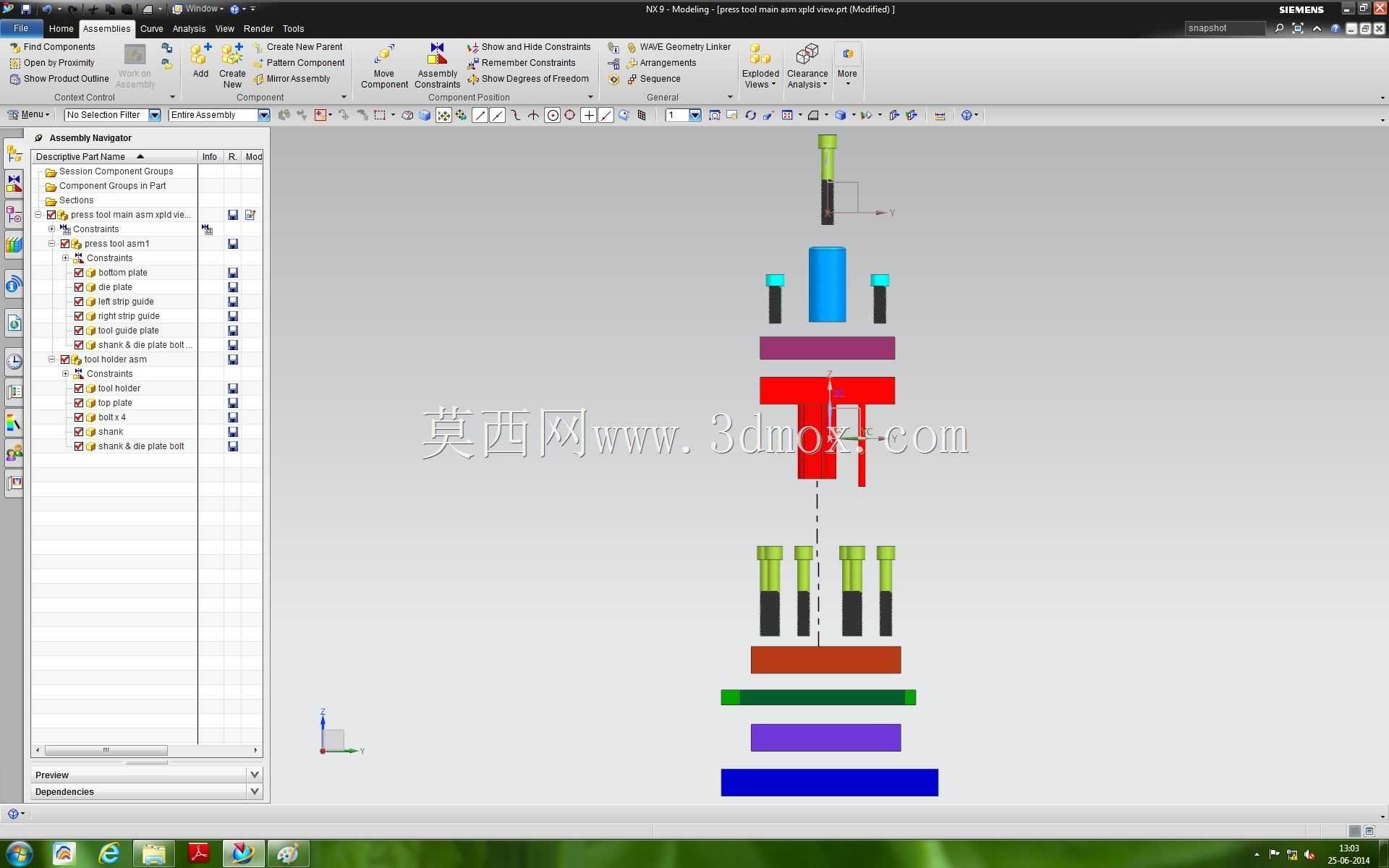
Task: Click Pattern Component
Action: (x=298, y=63)
